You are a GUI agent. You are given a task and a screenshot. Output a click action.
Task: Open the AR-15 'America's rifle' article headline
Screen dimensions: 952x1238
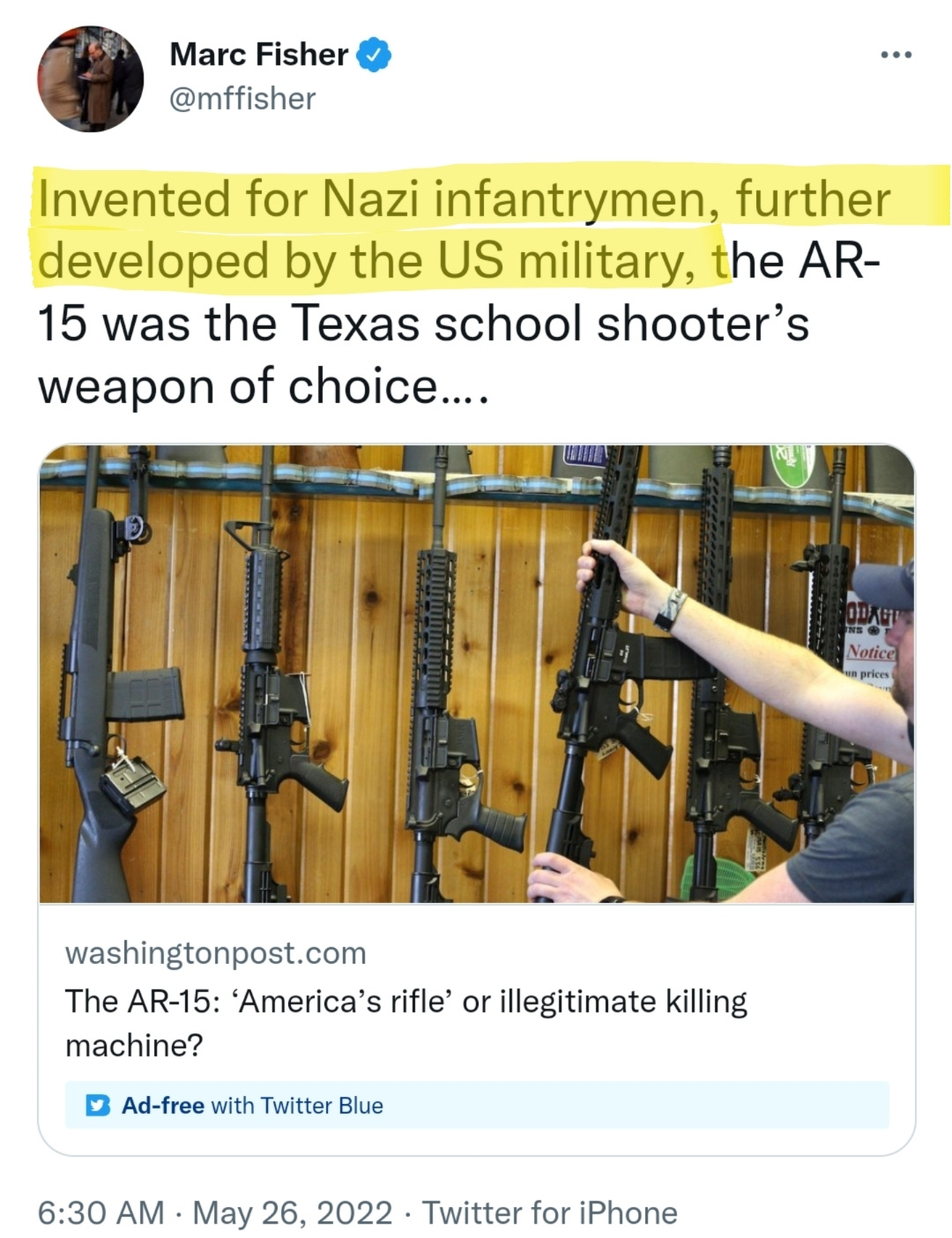click(406, 1023)
